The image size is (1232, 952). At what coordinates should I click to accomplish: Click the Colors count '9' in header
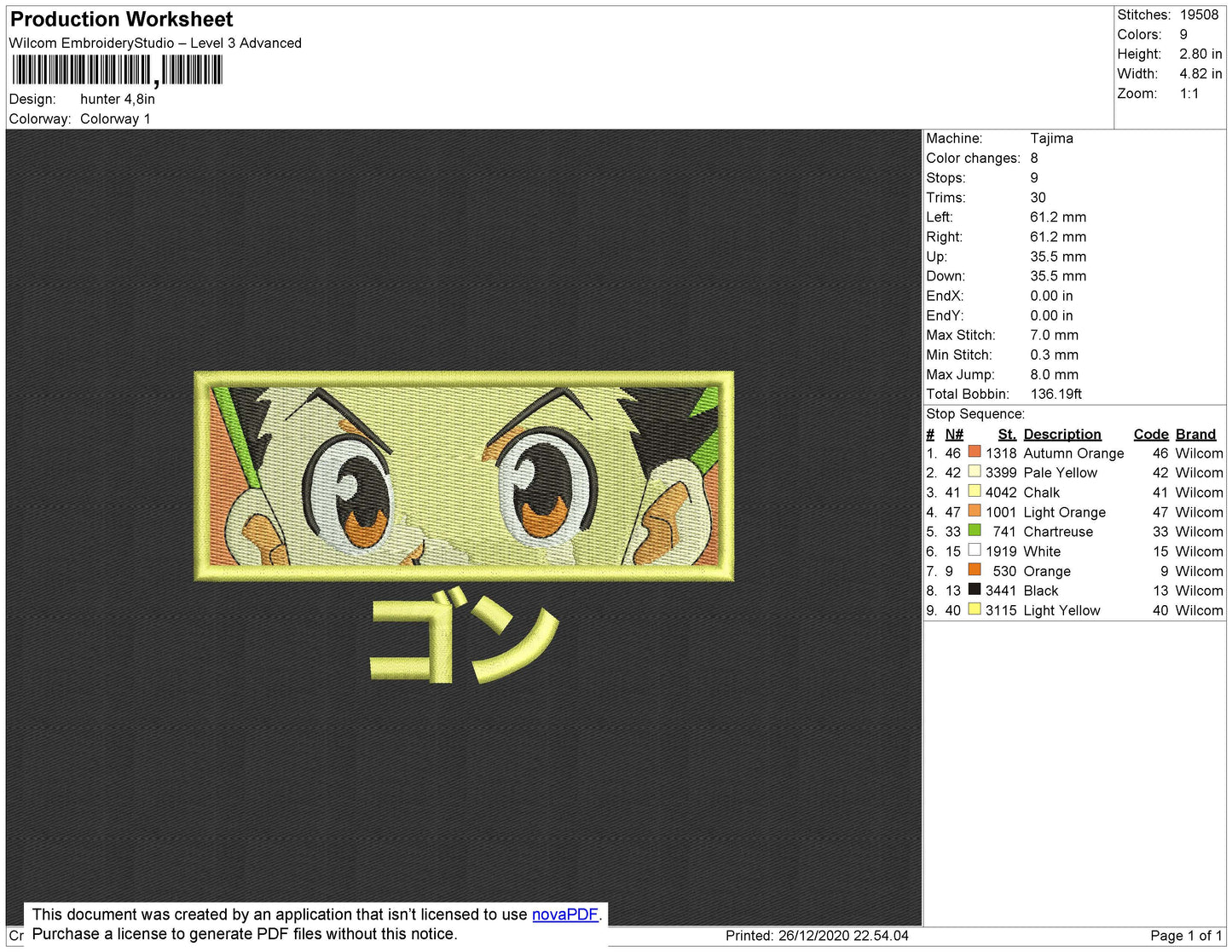1183,34
